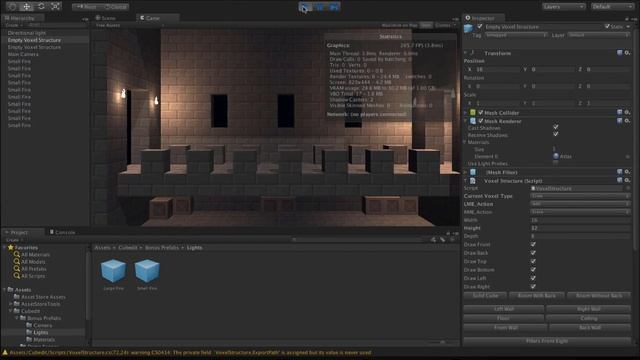Image resolution: width=640 pixels, height=360 pixels.
Task: Click the Play button
Action: click(305, 7)
